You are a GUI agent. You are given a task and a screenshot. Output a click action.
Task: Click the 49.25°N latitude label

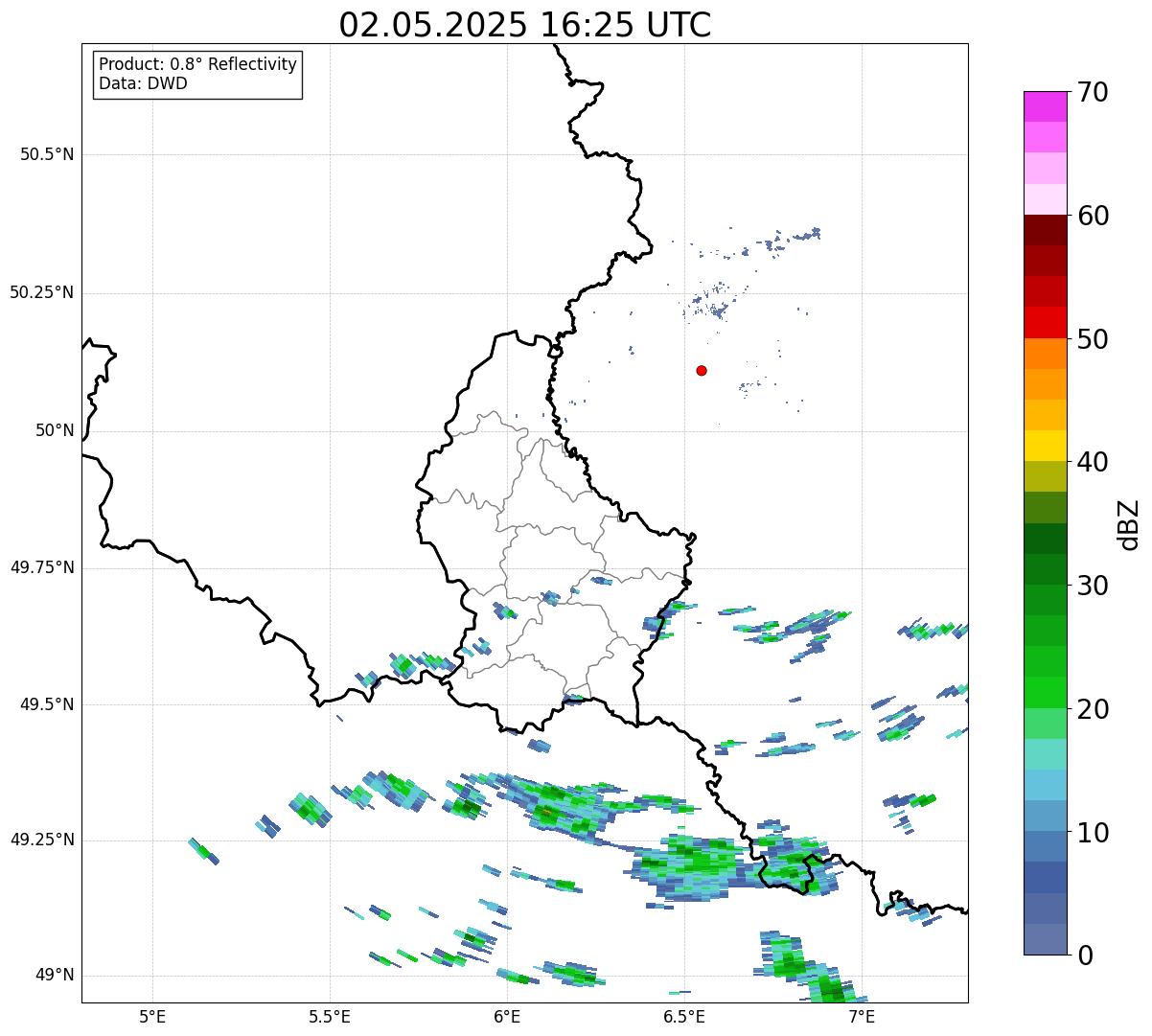point(42,840)
